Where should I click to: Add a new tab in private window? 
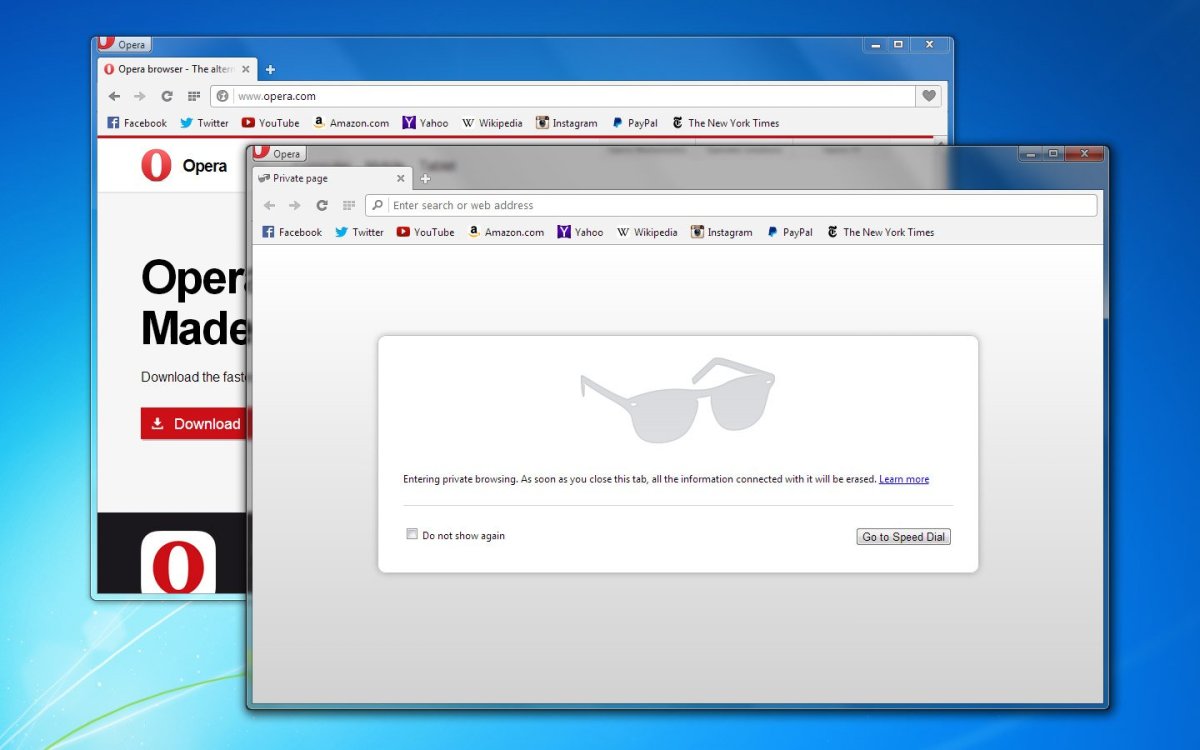425,179
